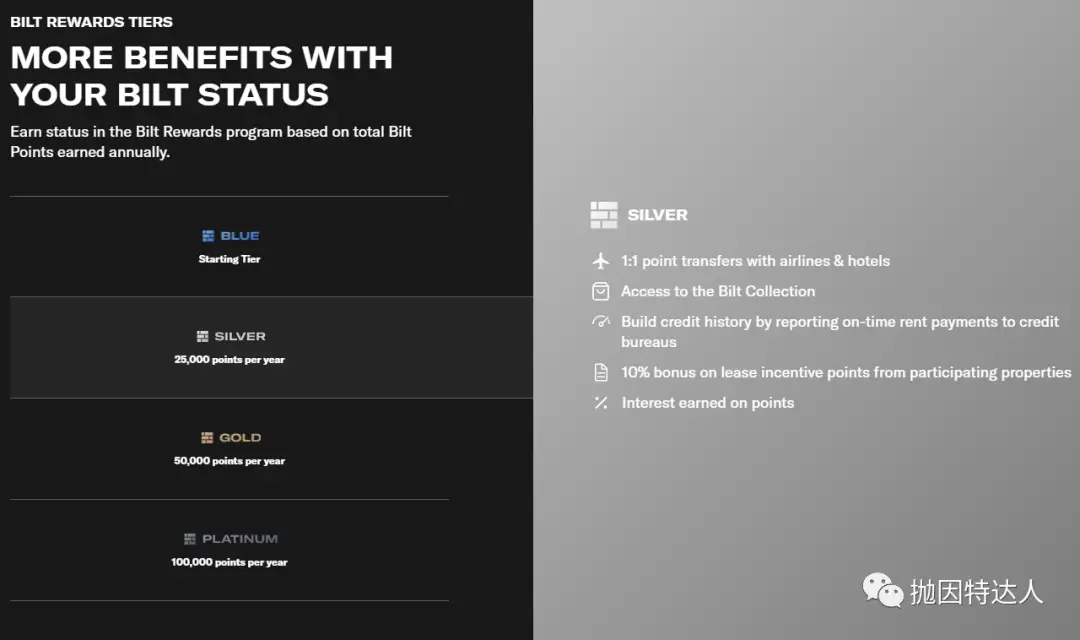Click the speedometer credit history icon
The image size is (1080, 640).
point(601,322)
